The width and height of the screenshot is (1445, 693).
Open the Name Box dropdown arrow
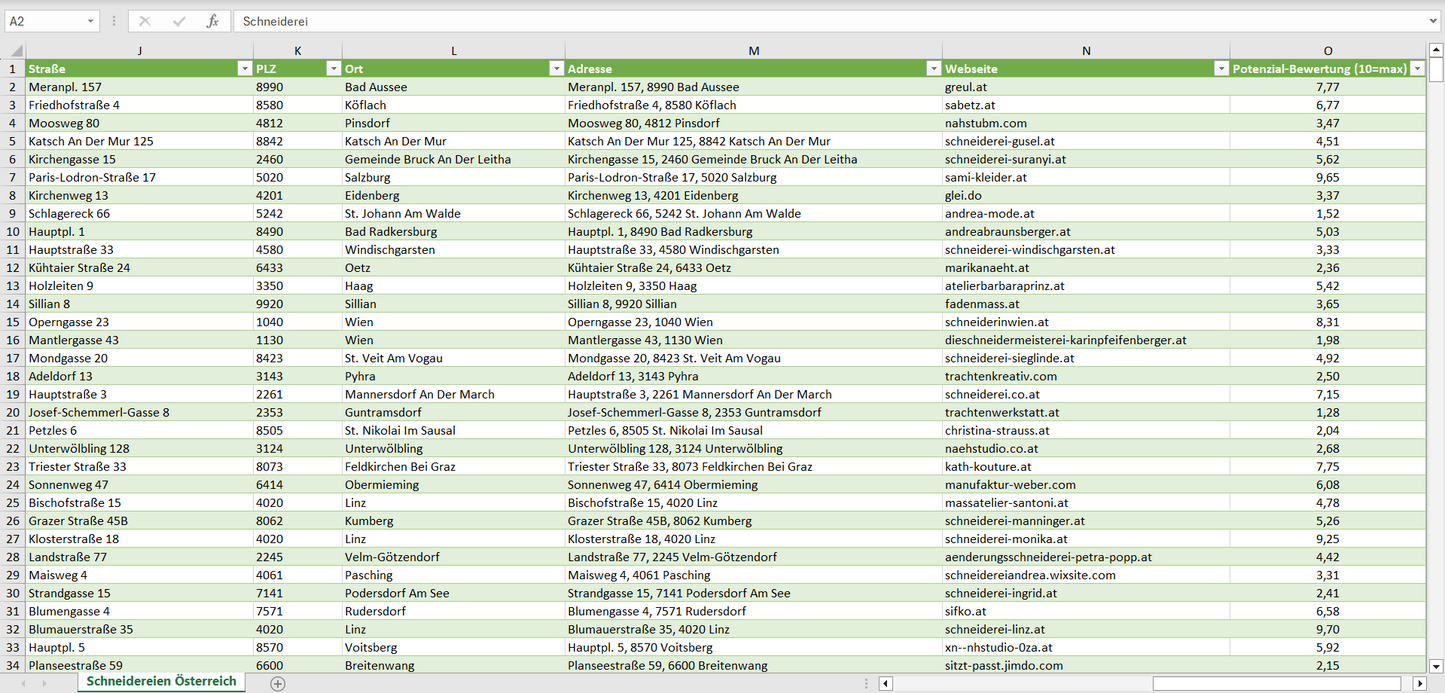point(90,21)
